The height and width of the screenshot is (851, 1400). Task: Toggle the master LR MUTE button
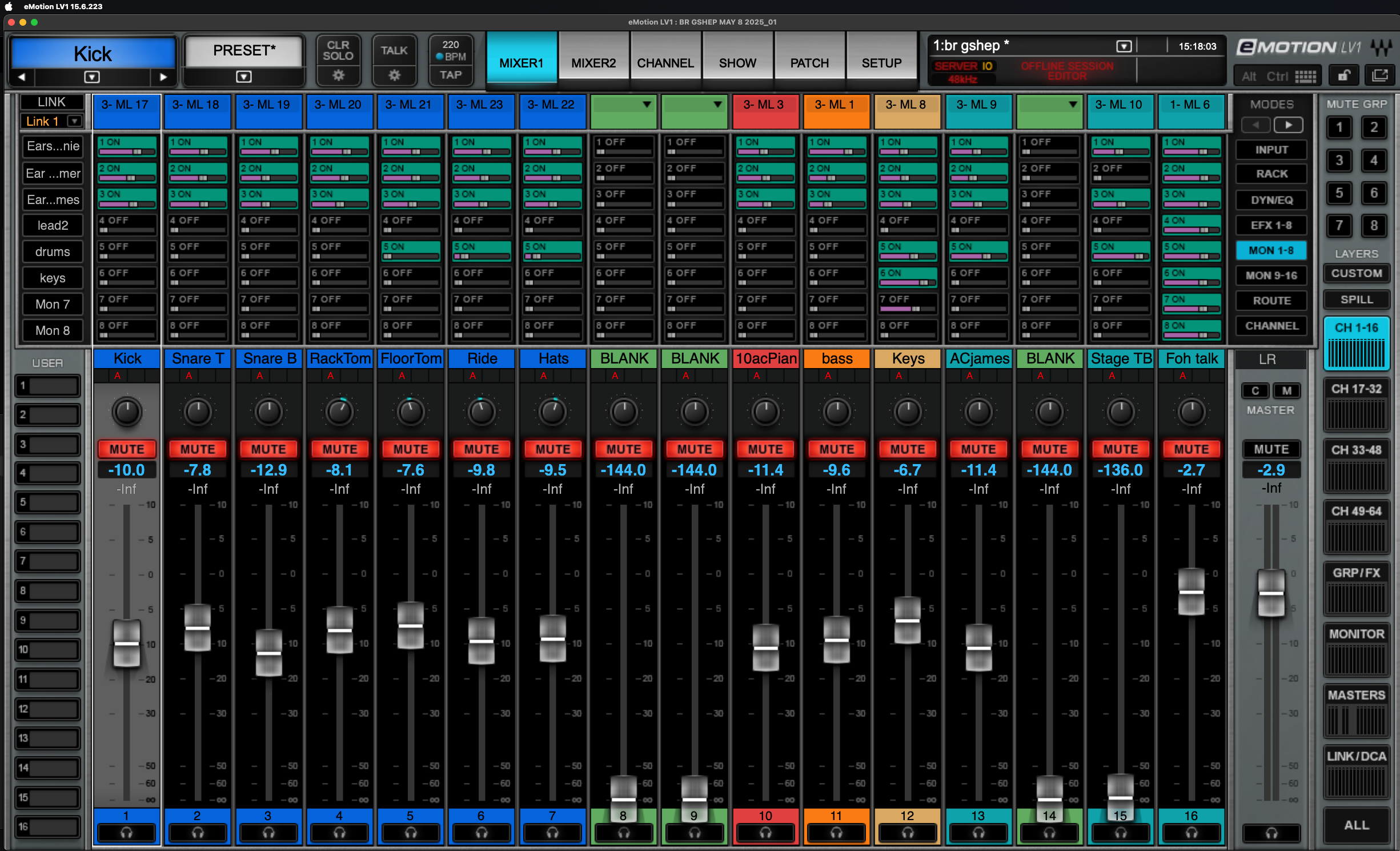coord(1271,449)
